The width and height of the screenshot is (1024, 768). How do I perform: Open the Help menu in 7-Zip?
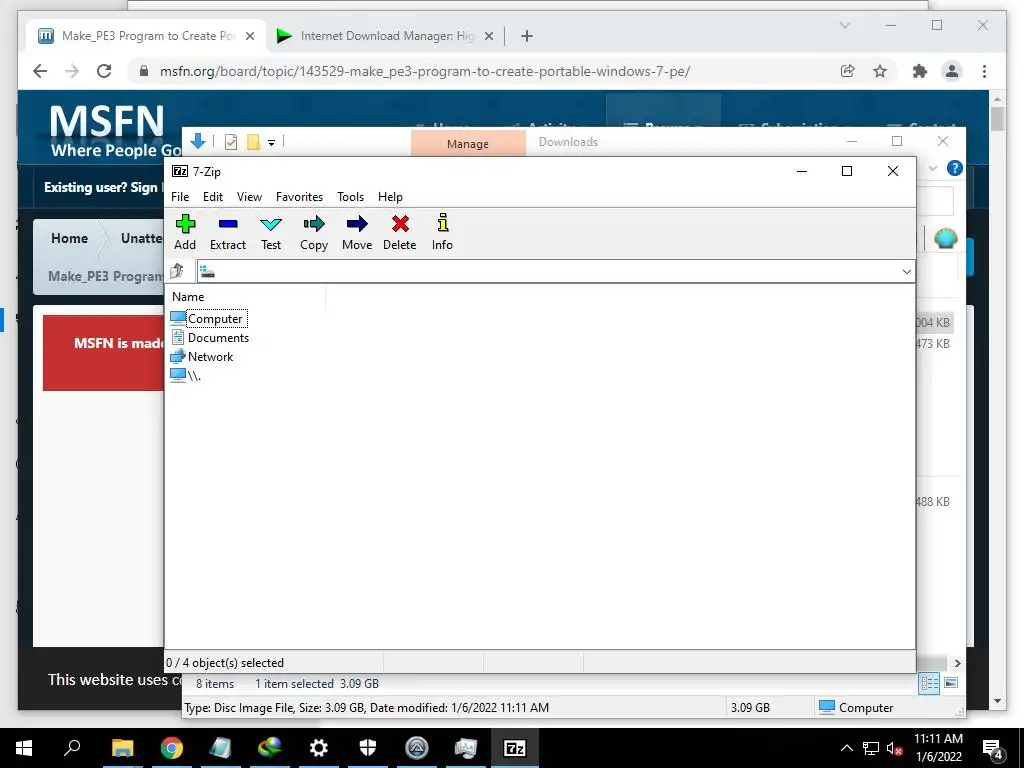click(390, 197)
